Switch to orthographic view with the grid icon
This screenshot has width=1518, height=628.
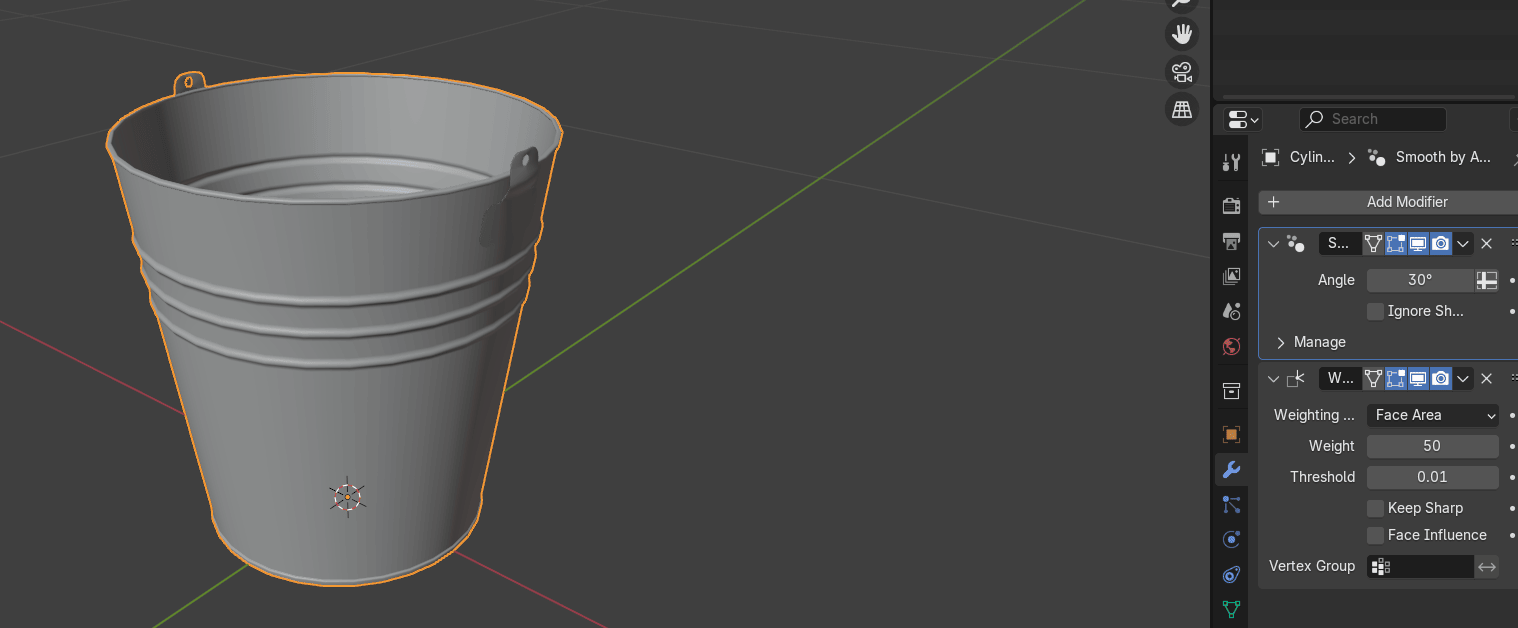(x=1183, y=109)
